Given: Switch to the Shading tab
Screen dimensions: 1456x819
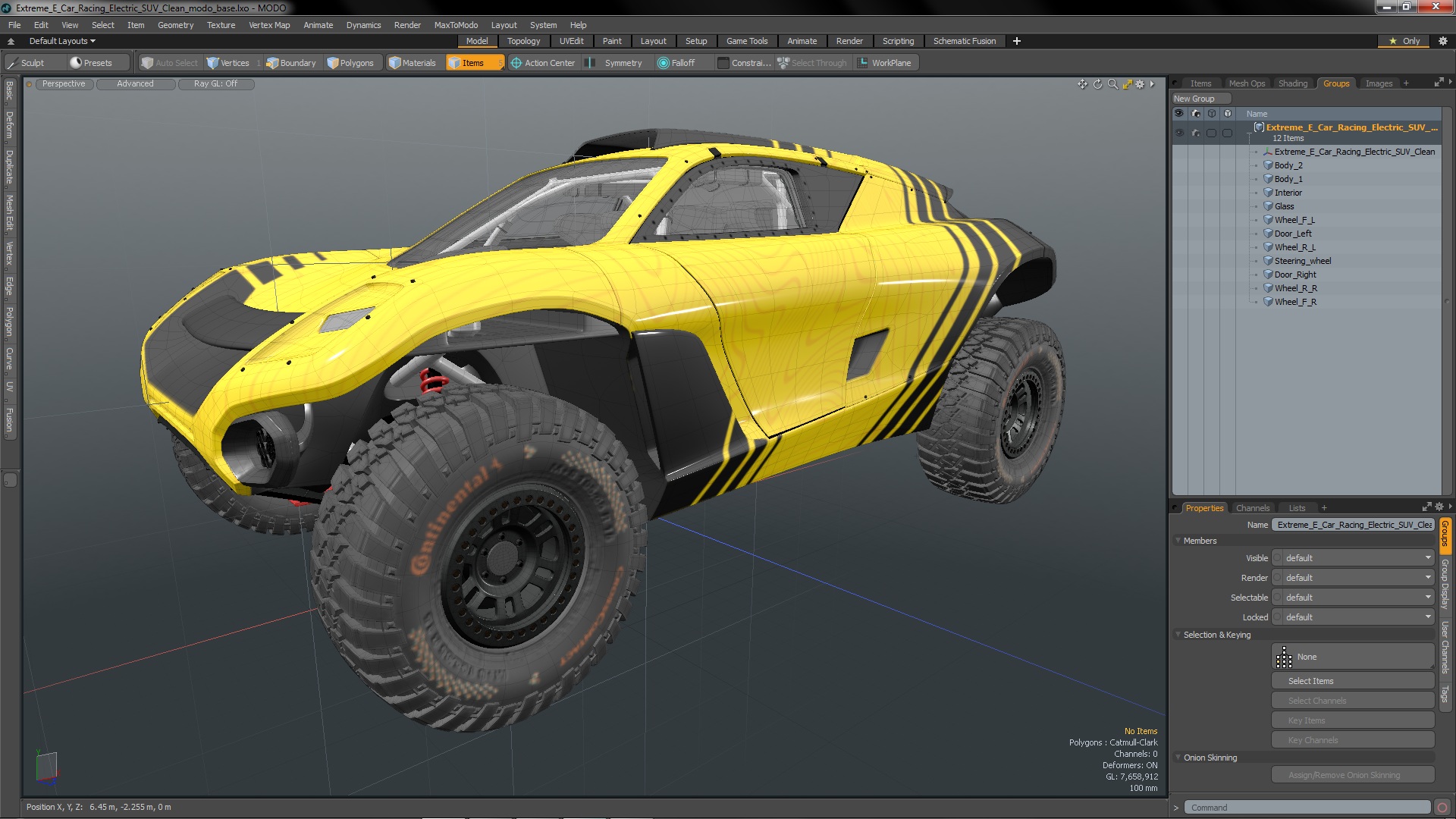Looking at the screenshot, I should coord(1292,83).
